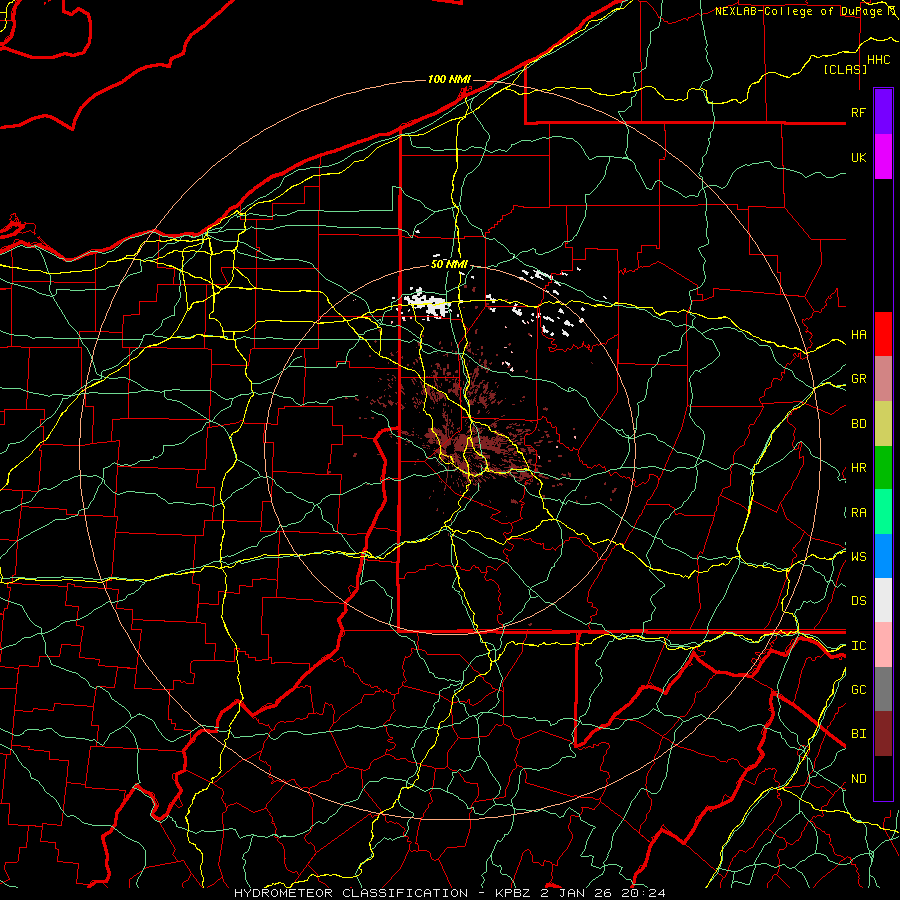Select the GC gray legend swatch
The image size is (900, 900).
coord(883,689)
